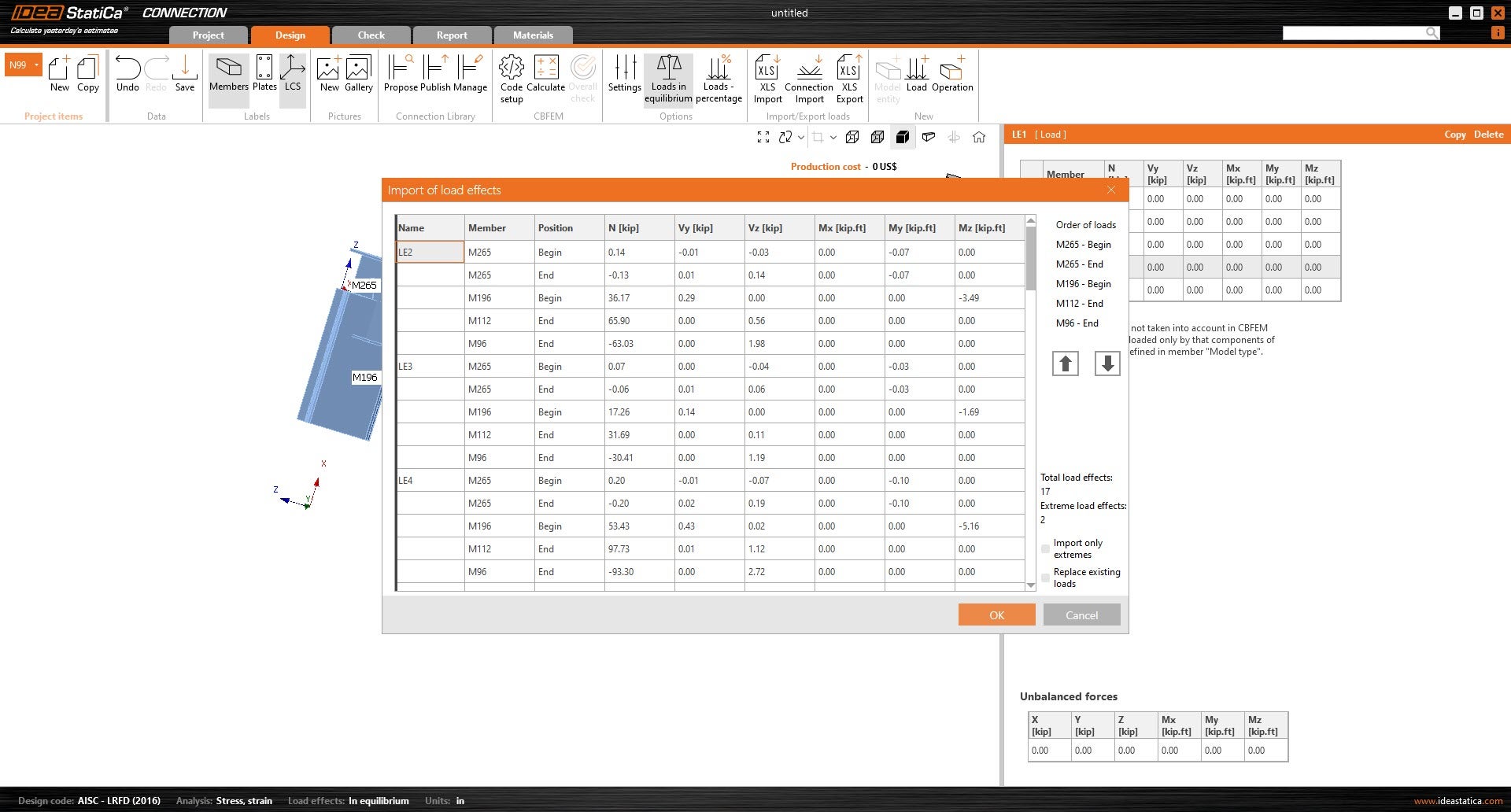1511x812 pixels.
Task: Toggle the Loads - percentage option
Action: 719,76
